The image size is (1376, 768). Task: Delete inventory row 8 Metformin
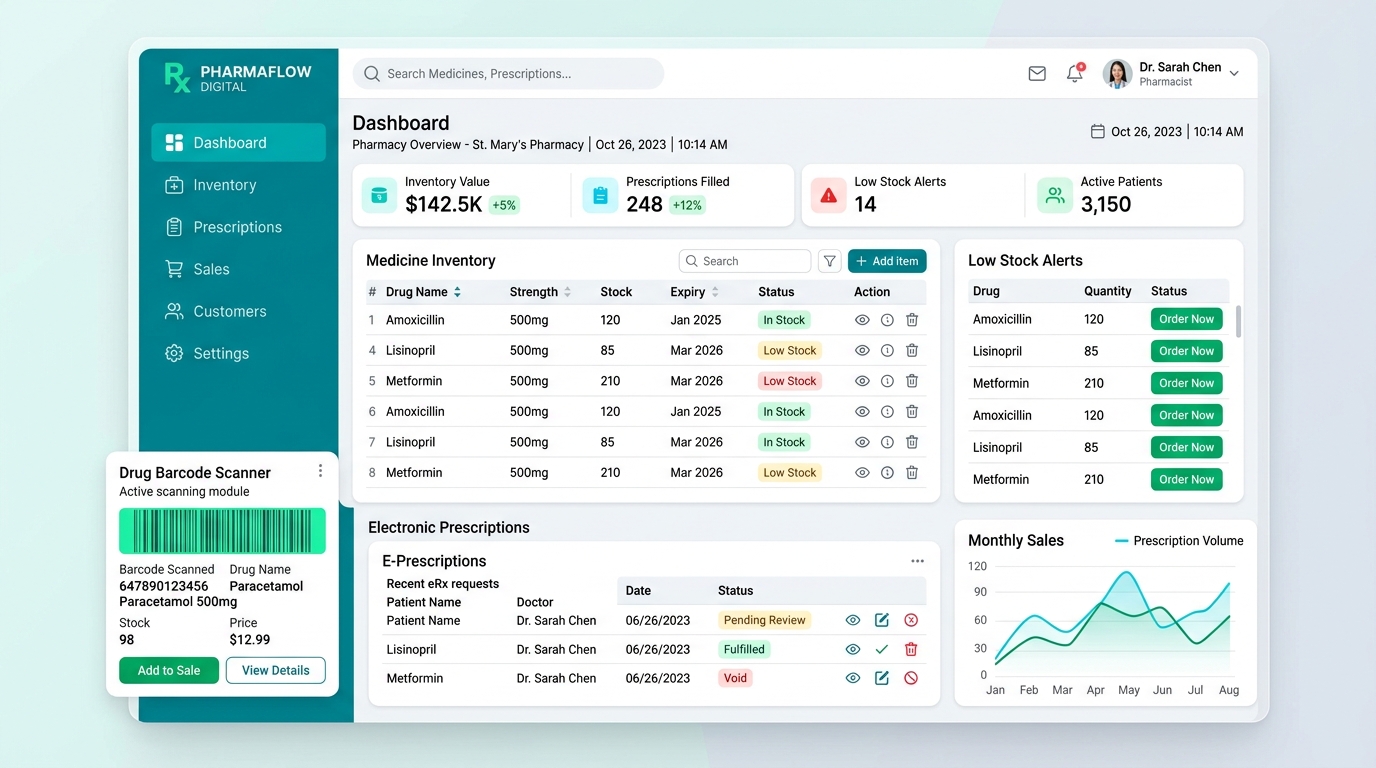pyautogui.click(x=912, y=473)
